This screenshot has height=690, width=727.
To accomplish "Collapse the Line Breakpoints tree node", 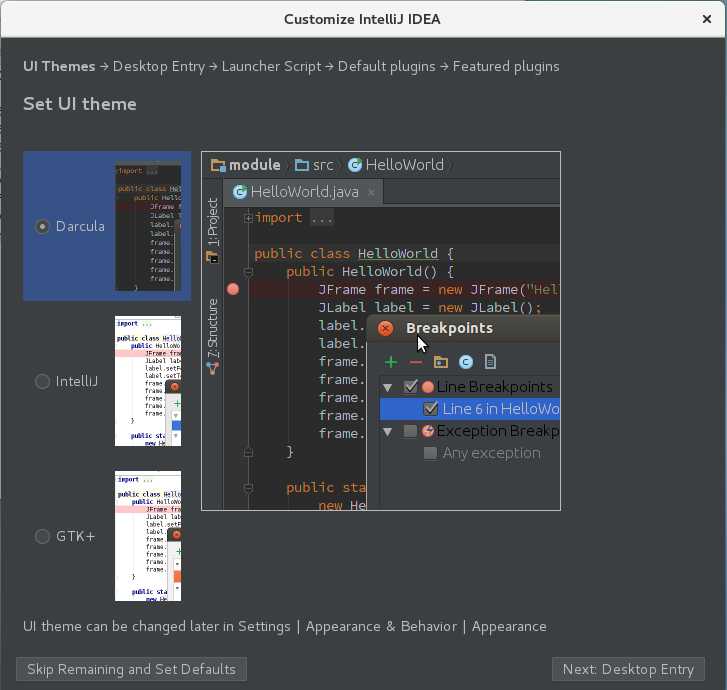I will (x=388, y=387).
